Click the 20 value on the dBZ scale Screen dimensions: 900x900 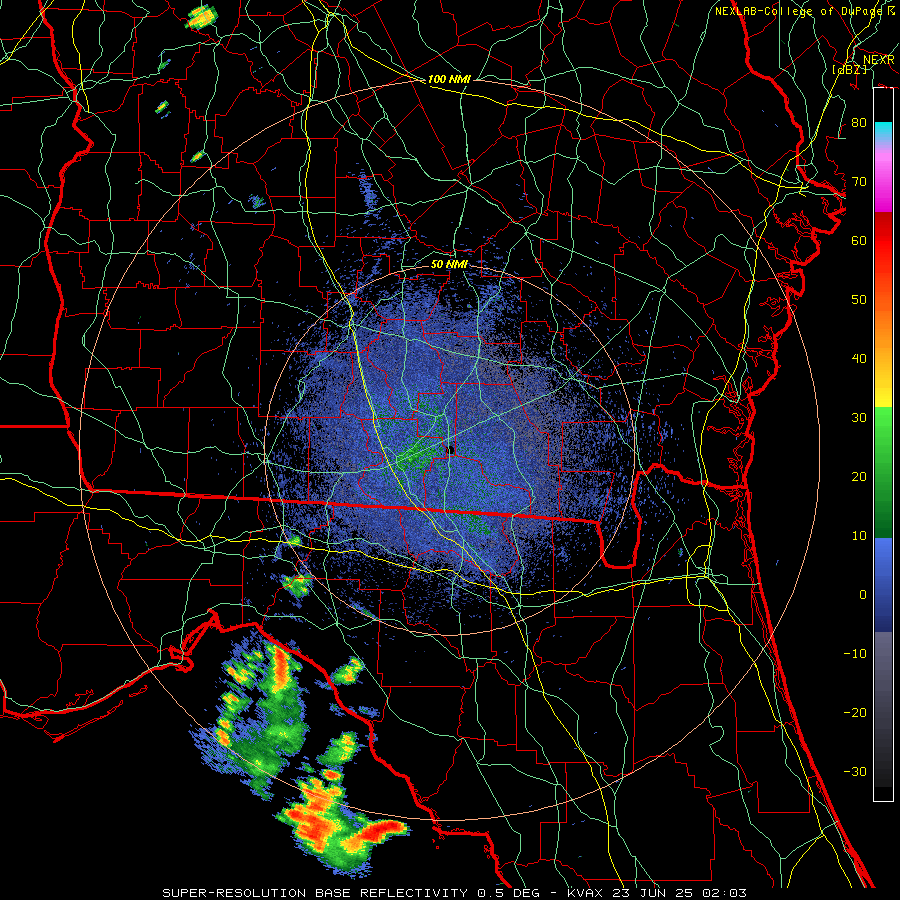[859, 477]
